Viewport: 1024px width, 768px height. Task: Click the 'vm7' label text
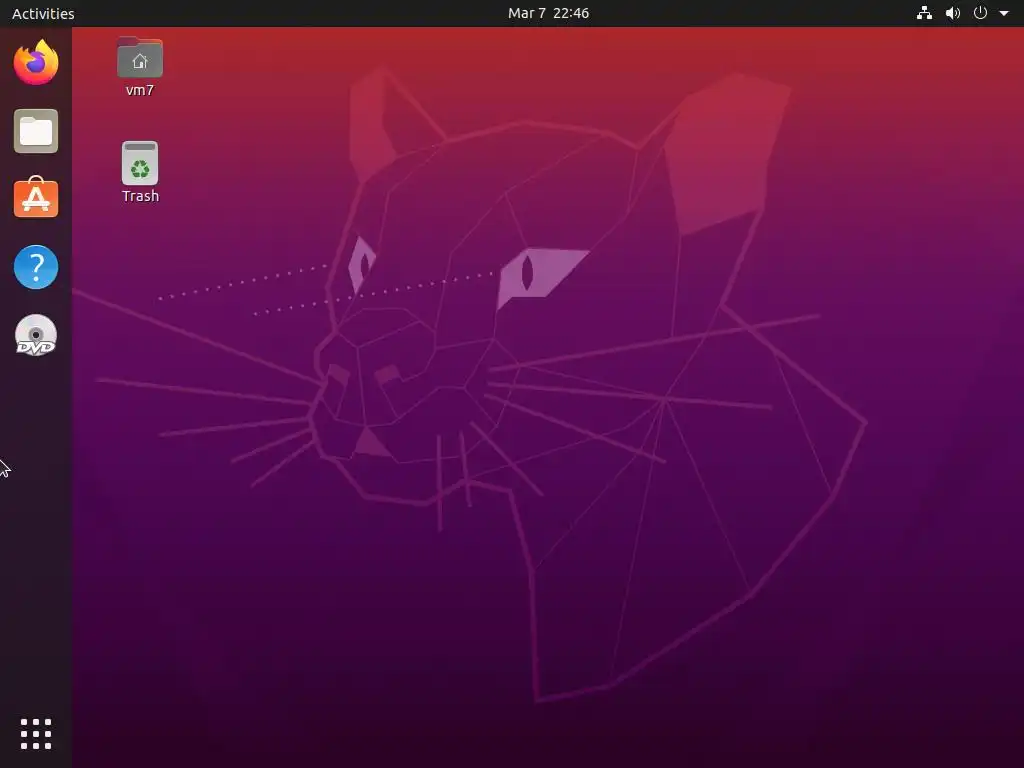[x=140, y=90]
